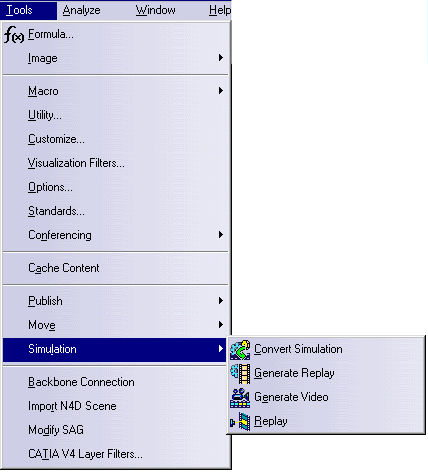428x472 pixels.
Task: Open the Move submenu
Action: pyautogui.click(x=115, y=325)
